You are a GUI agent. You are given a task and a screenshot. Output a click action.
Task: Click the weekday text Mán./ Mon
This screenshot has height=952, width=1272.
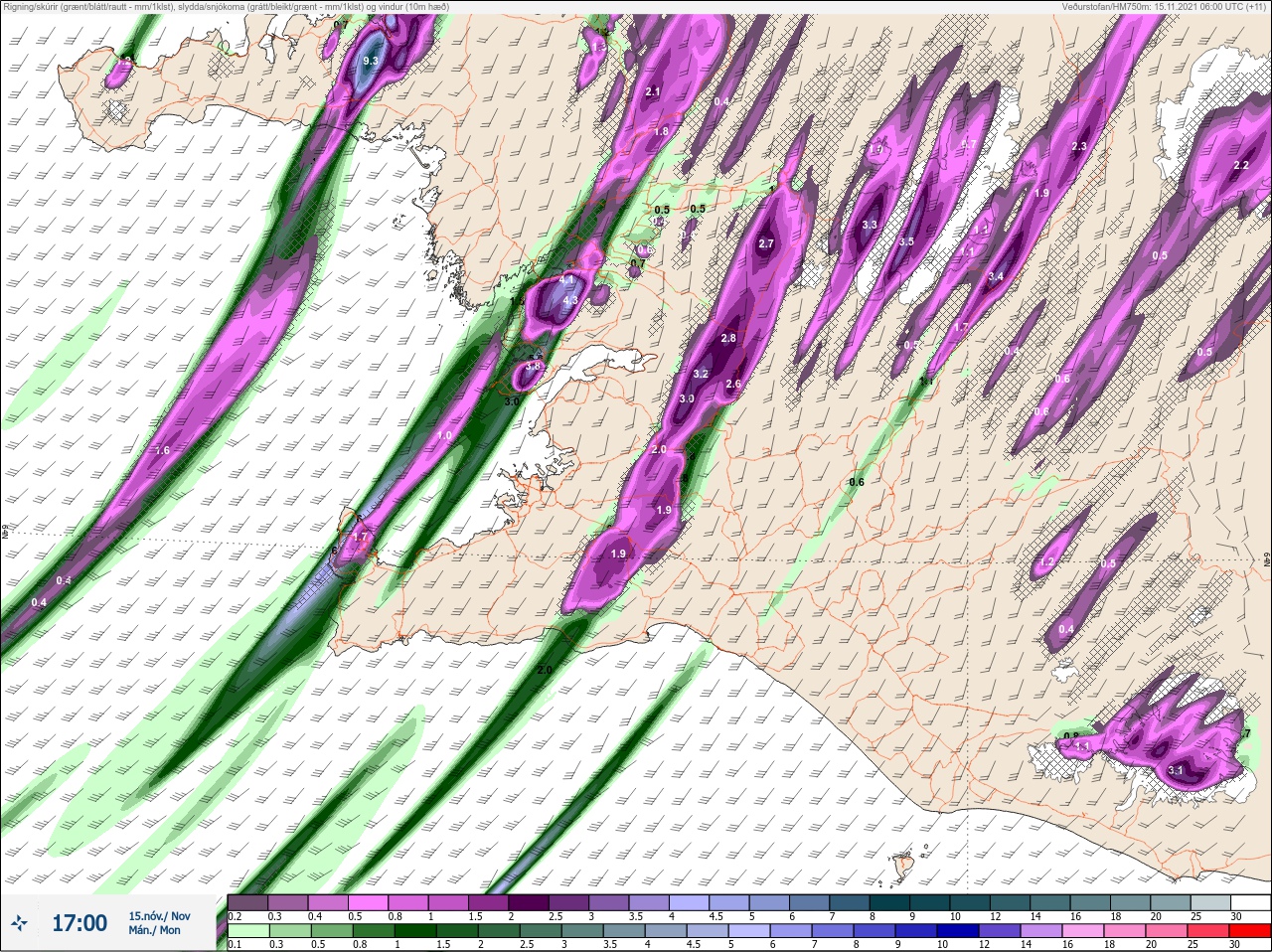click(154, 930)
